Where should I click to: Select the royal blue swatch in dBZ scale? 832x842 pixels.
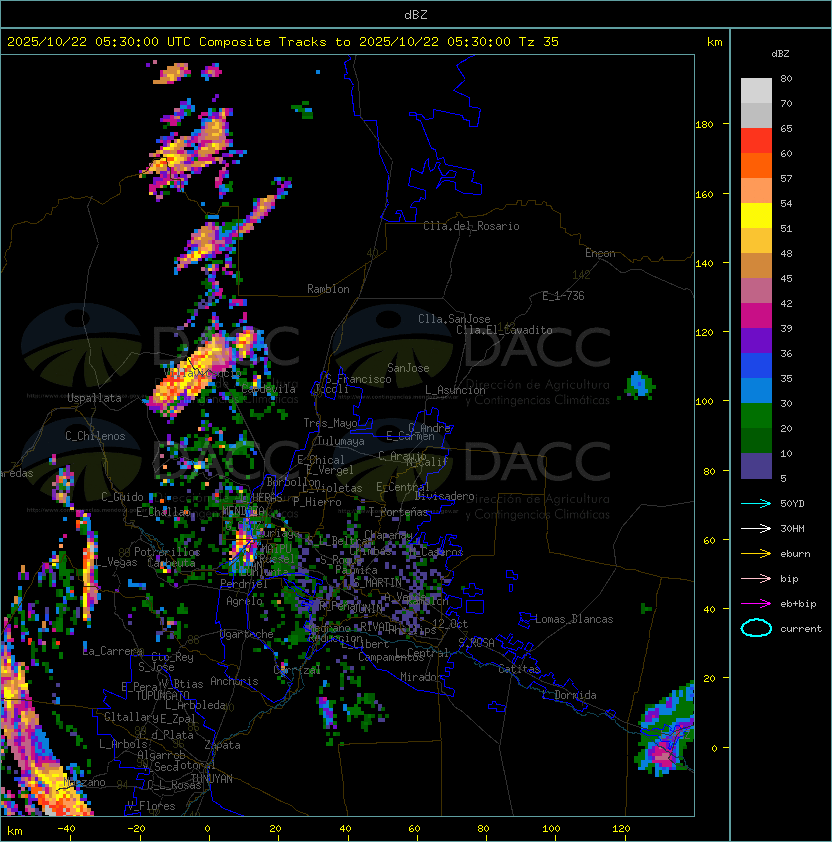pos(756,366)
